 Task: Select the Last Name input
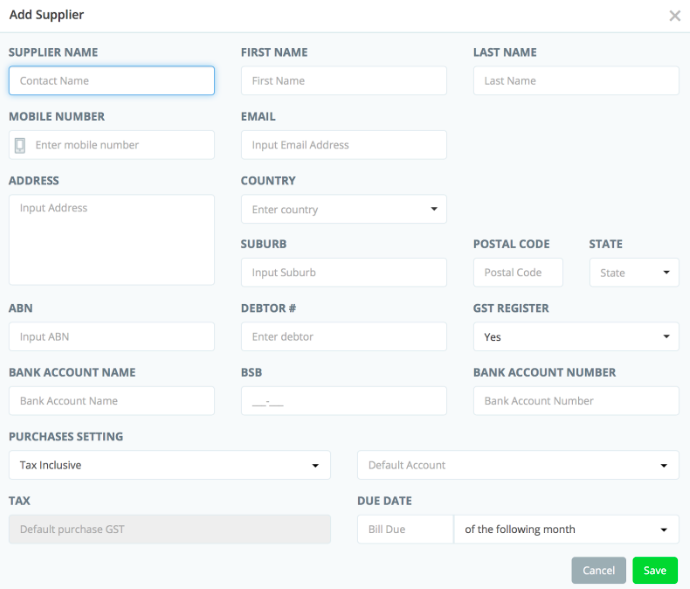[575, 81]
